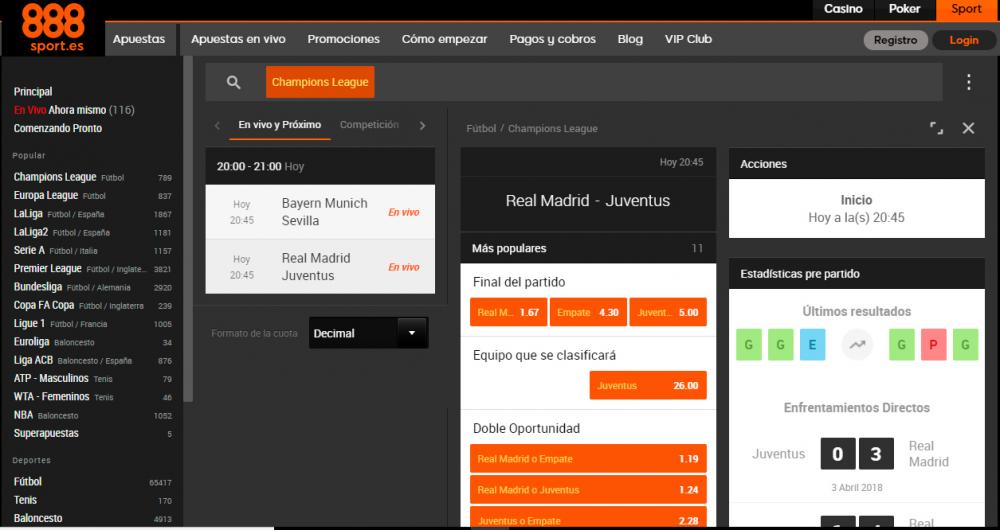Collapse the Más populares section header
The height and width of the screenshot is (530, 1000).
pyautogui.click(x=588, y=249)
